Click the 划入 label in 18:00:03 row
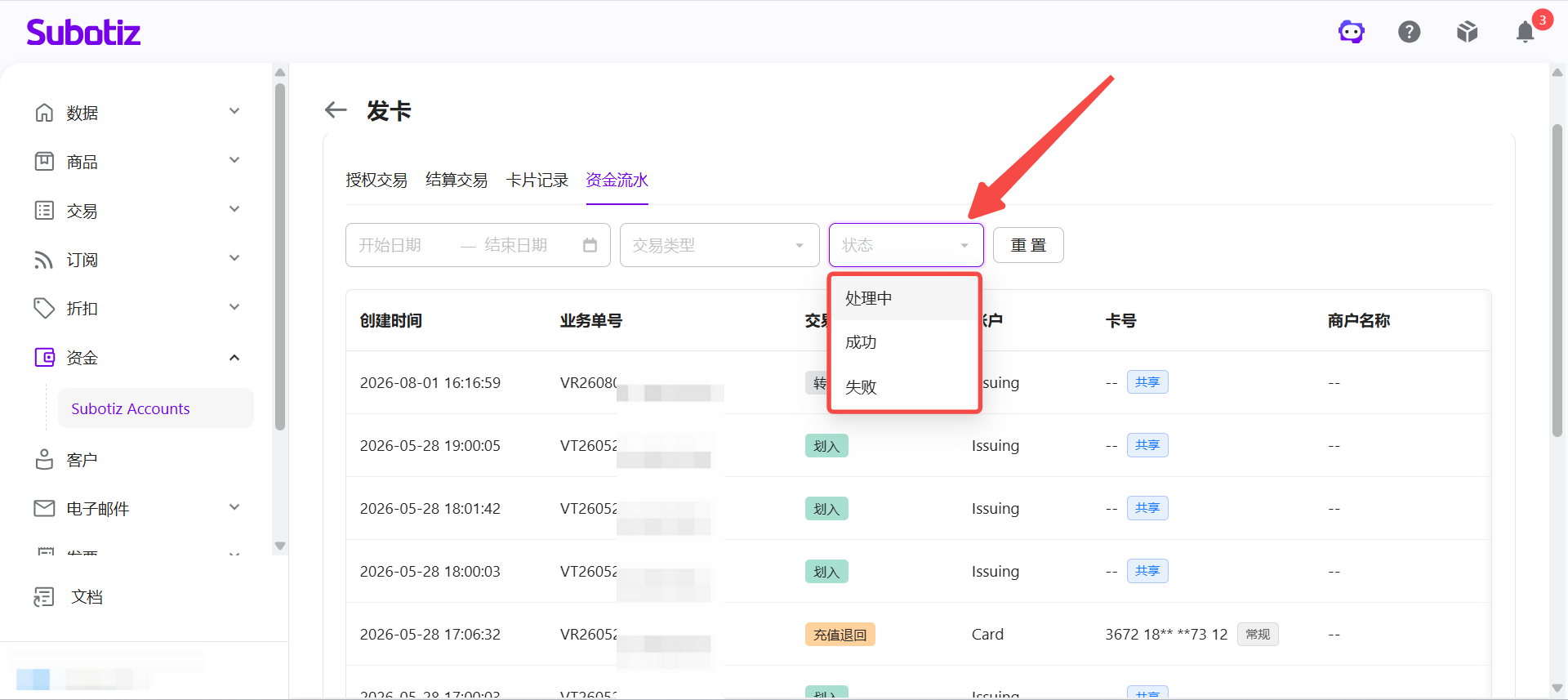The image size is (1568, 700). click(x=826, y=572)
